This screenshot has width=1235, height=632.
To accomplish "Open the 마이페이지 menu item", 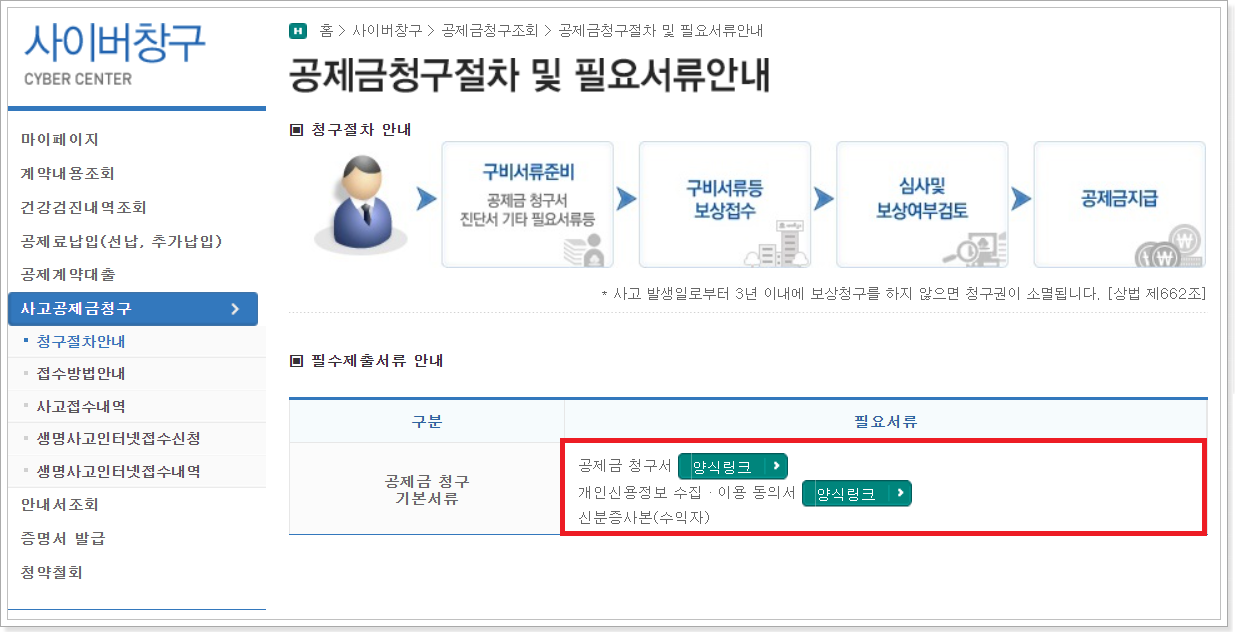I will tap(60, 137).
